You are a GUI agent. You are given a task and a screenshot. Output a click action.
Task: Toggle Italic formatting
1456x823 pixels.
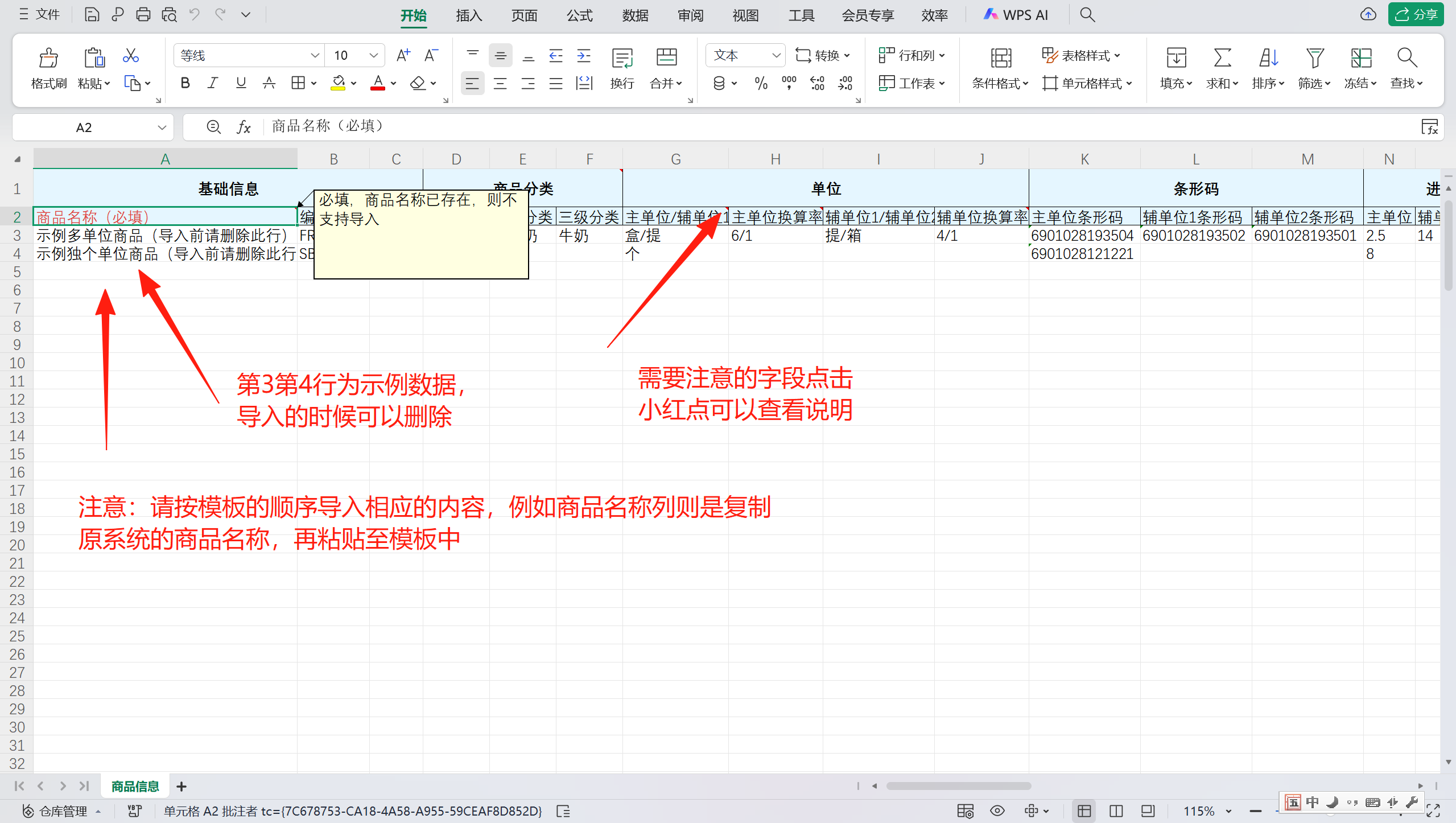[x=213, y=84]
